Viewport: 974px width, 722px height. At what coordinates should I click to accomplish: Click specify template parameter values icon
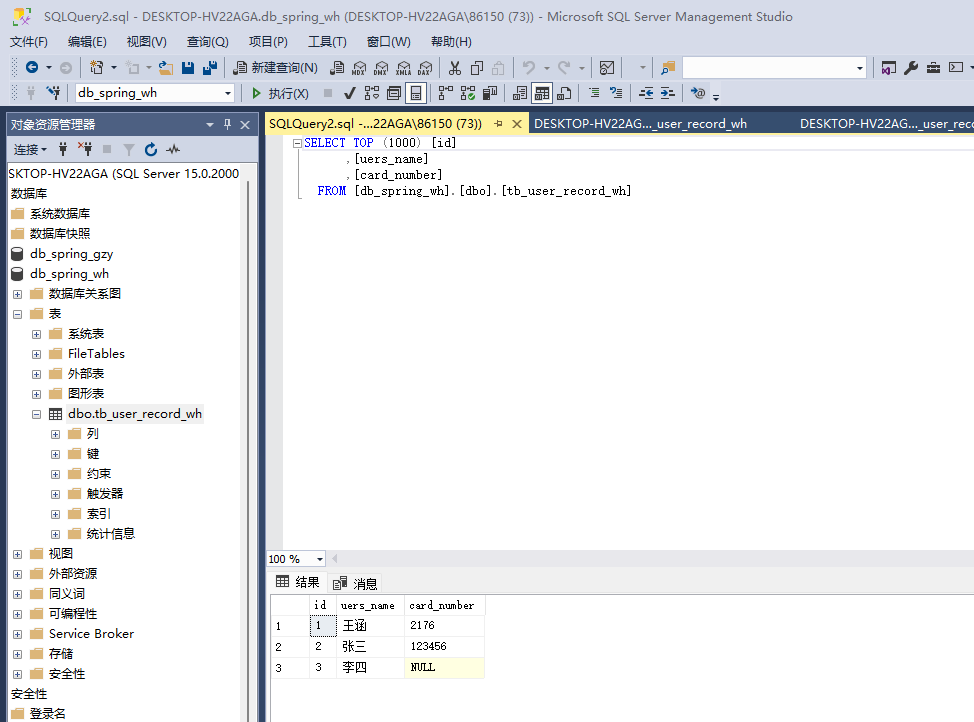(x=698, y=93)
